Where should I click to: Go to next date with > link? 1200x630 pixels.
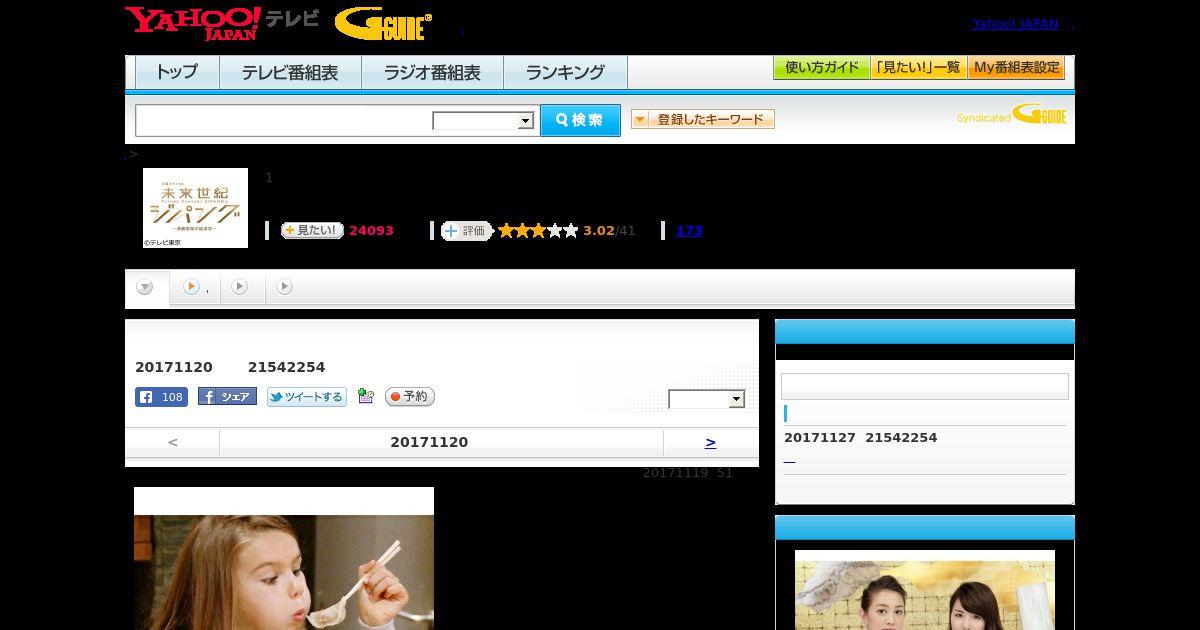pyautogui.click(x=710, y=442)
